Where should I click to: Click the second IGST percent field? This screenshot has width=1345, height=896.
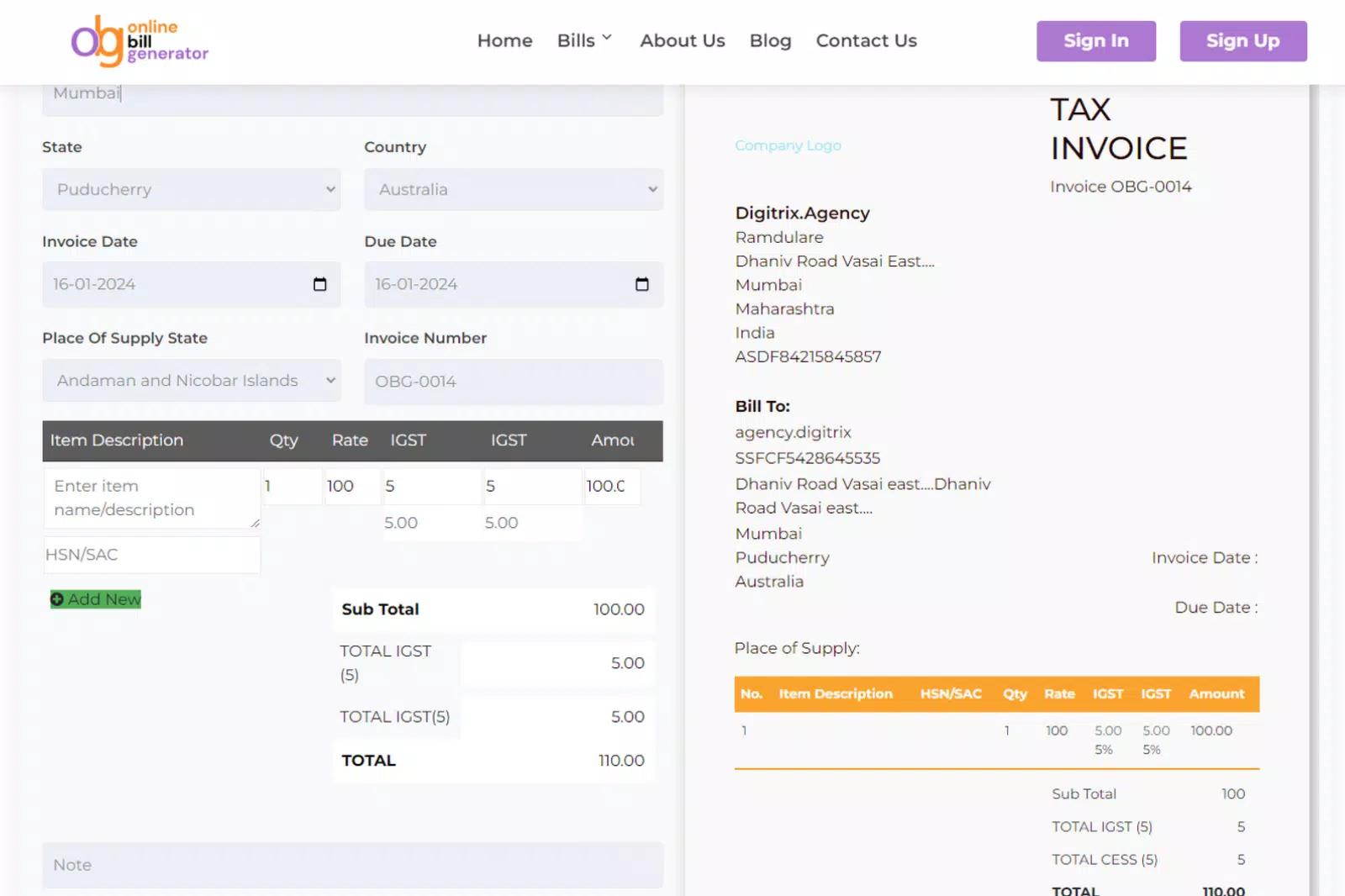(532, 486)
